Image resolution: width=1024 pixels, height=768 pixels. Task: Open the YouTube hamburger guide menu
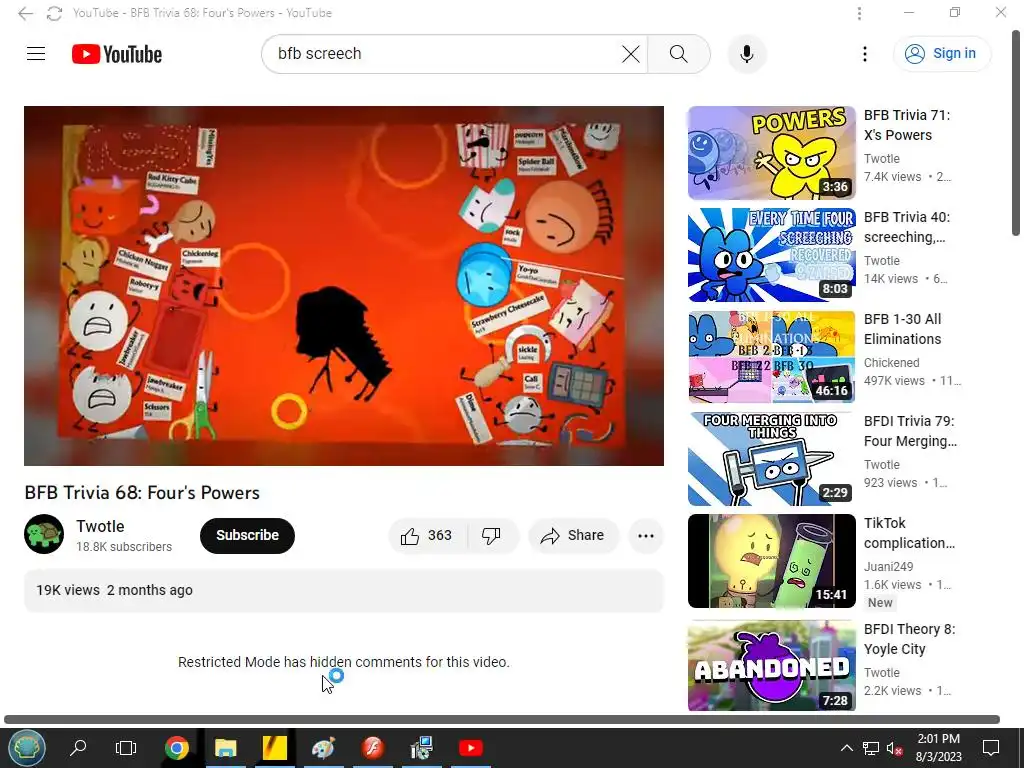point(36,54)
